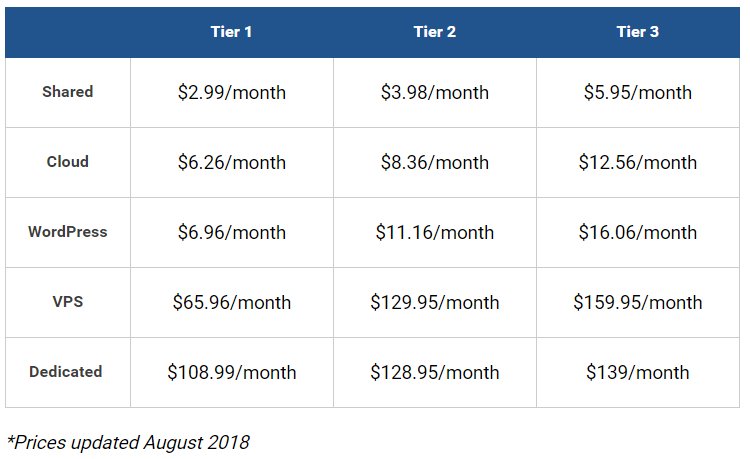Click the $159.95/month VPS price

point(638,303)
